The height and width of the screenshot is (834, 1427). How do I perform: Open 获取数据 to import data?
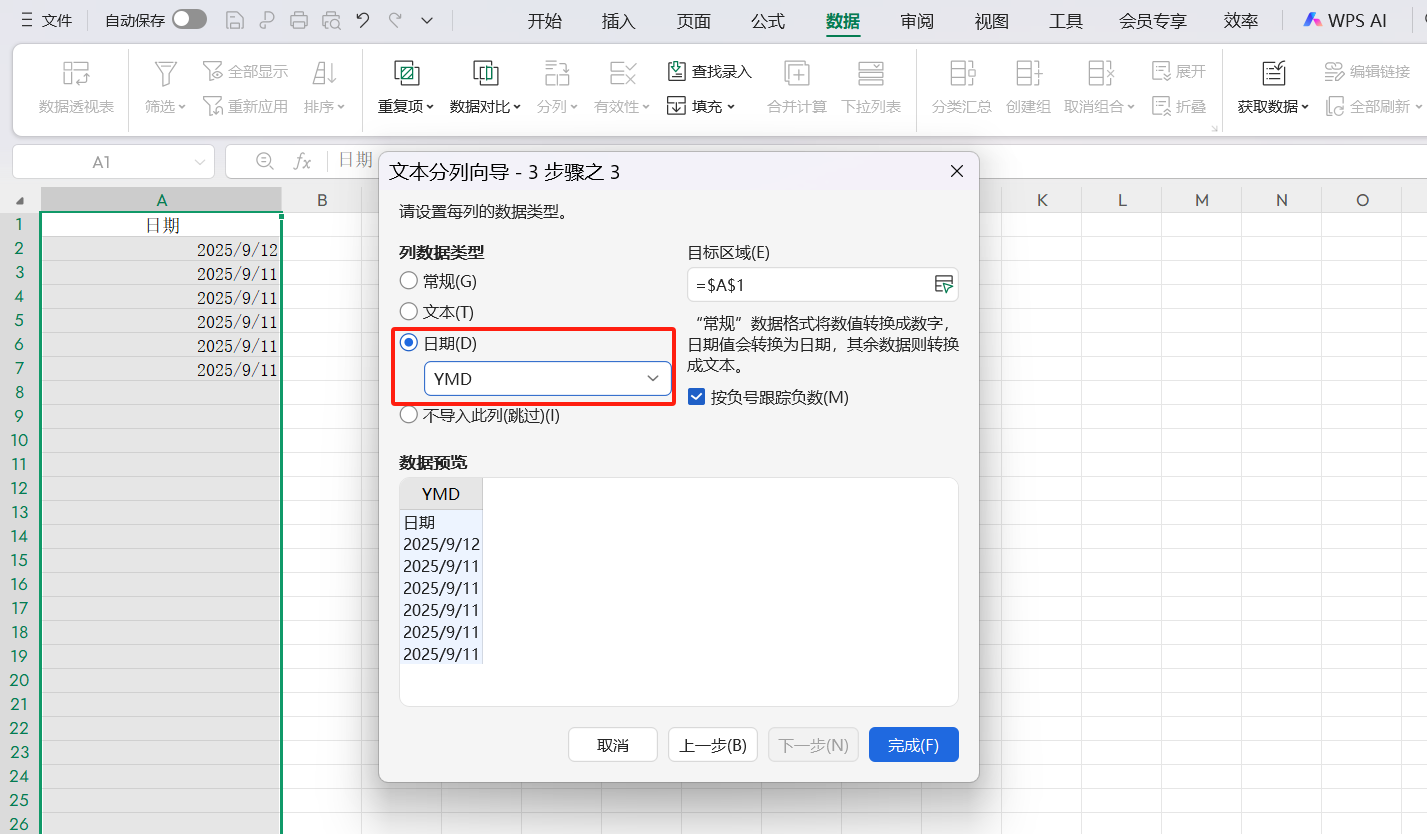pyautogui.click(x=1271, y=88)
